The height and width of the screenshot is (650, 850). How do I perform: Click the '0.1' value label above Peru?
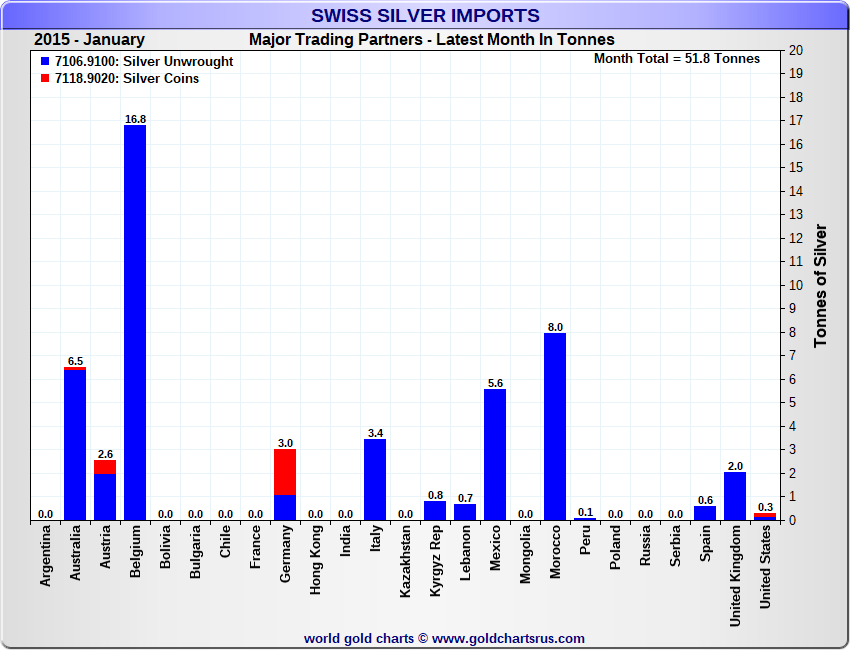click(585, 512)
